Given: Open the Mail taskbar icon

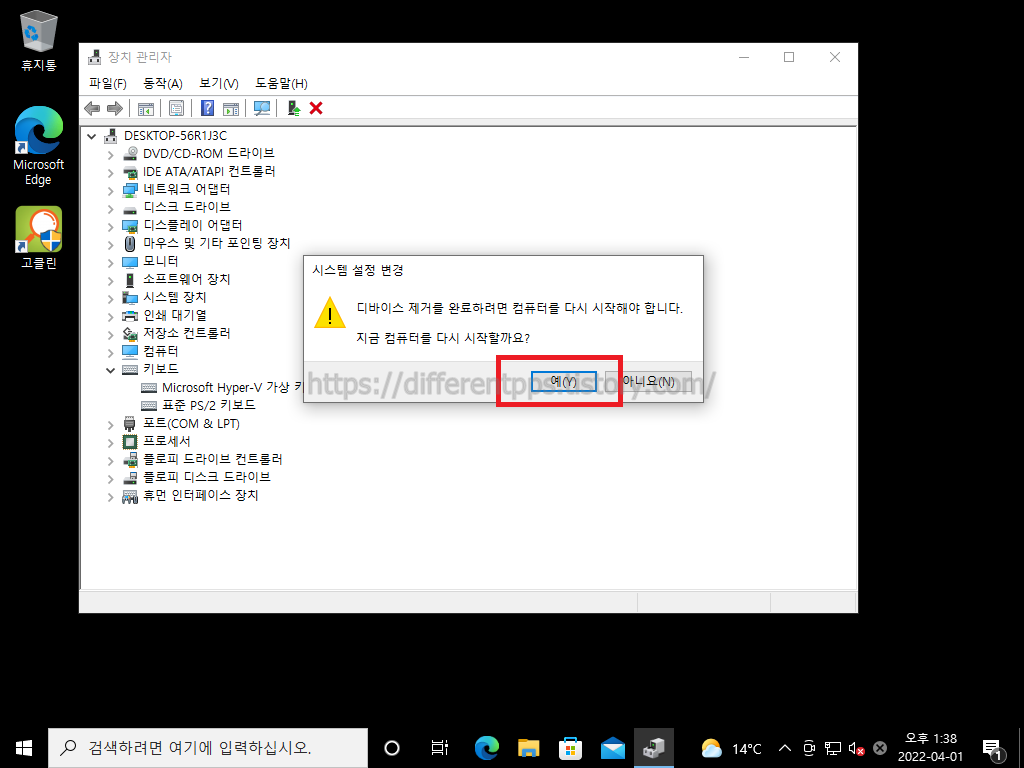Looking at the screenshot, I should pos(613,748).
